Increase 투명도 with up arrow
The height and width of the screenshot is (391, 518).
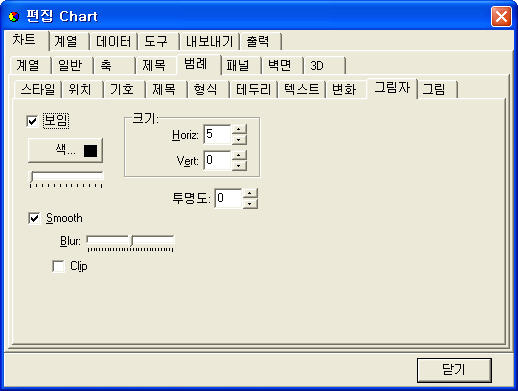coord(250,194)
